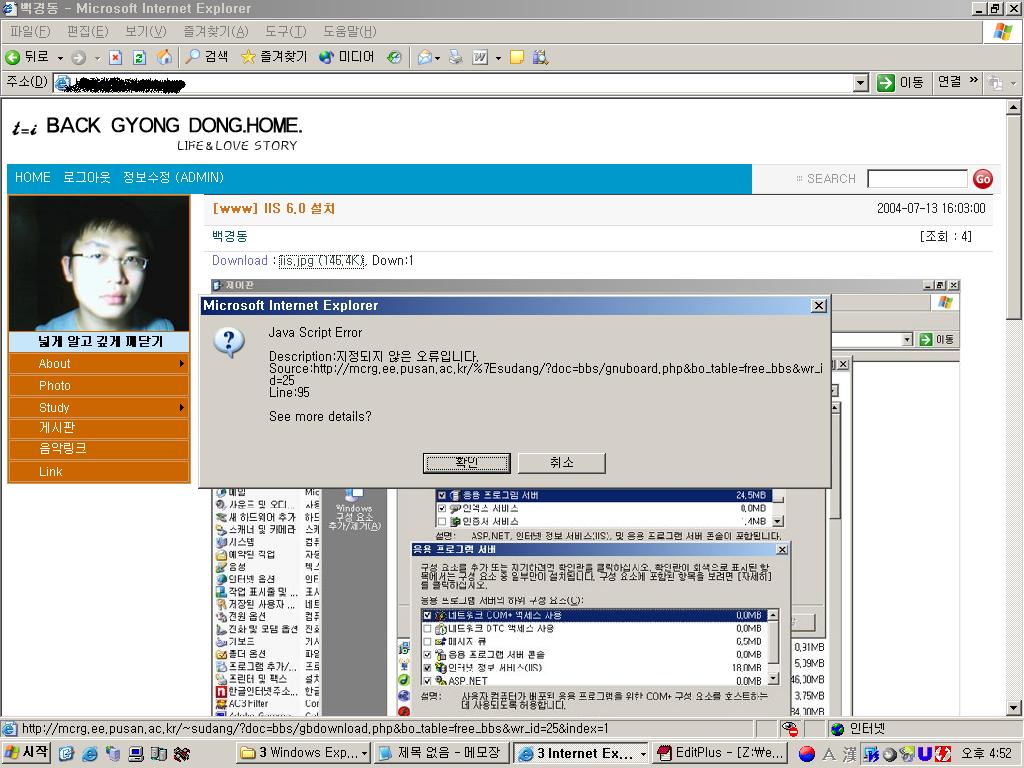Click the Print icon in toolbar

[x=456, y=57]
